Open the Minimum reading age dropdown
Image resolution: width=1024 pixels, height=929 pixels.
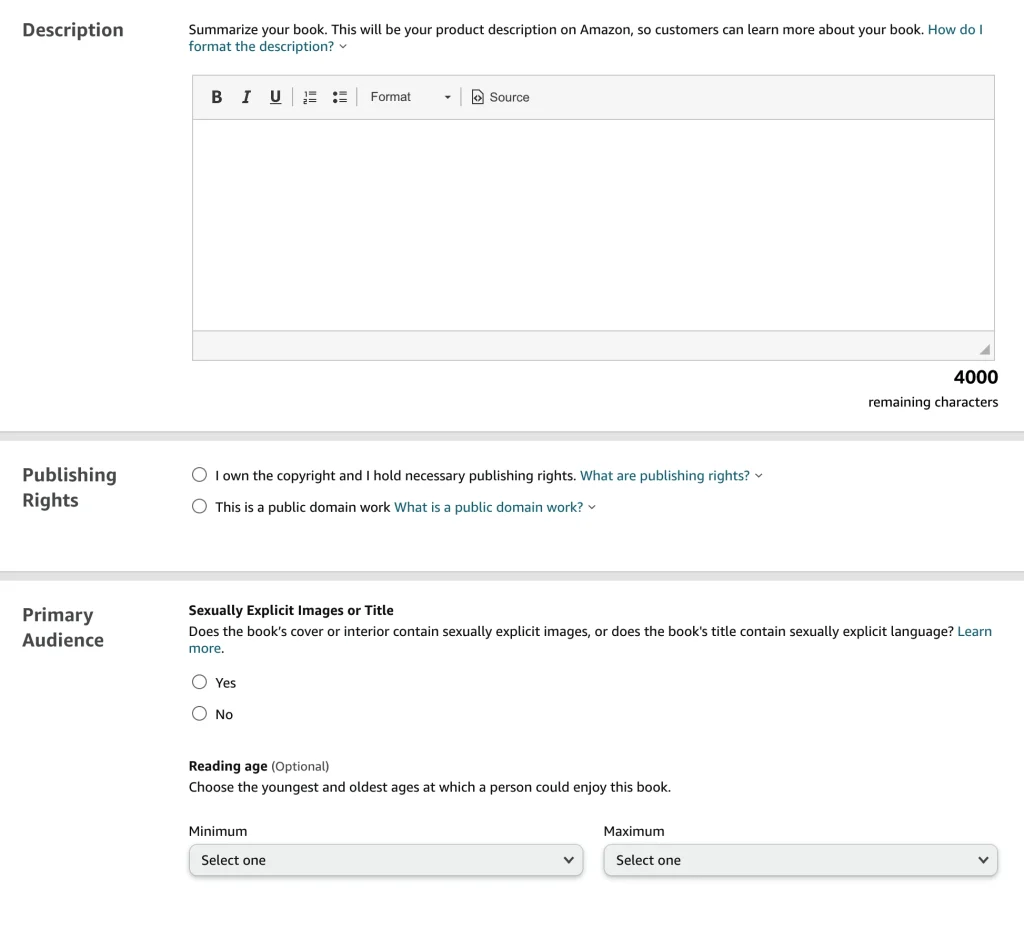(x=386, y=860)
